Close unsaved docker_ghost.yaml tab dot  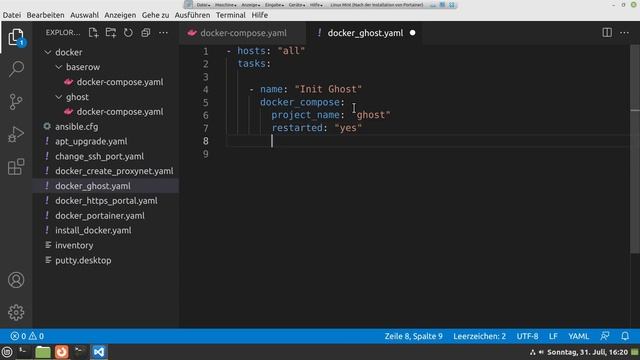pos(413,33)
